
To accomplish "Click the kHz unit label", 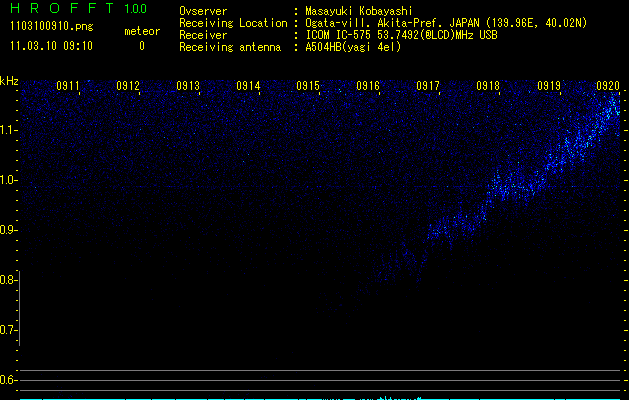I will coord(9,81).
